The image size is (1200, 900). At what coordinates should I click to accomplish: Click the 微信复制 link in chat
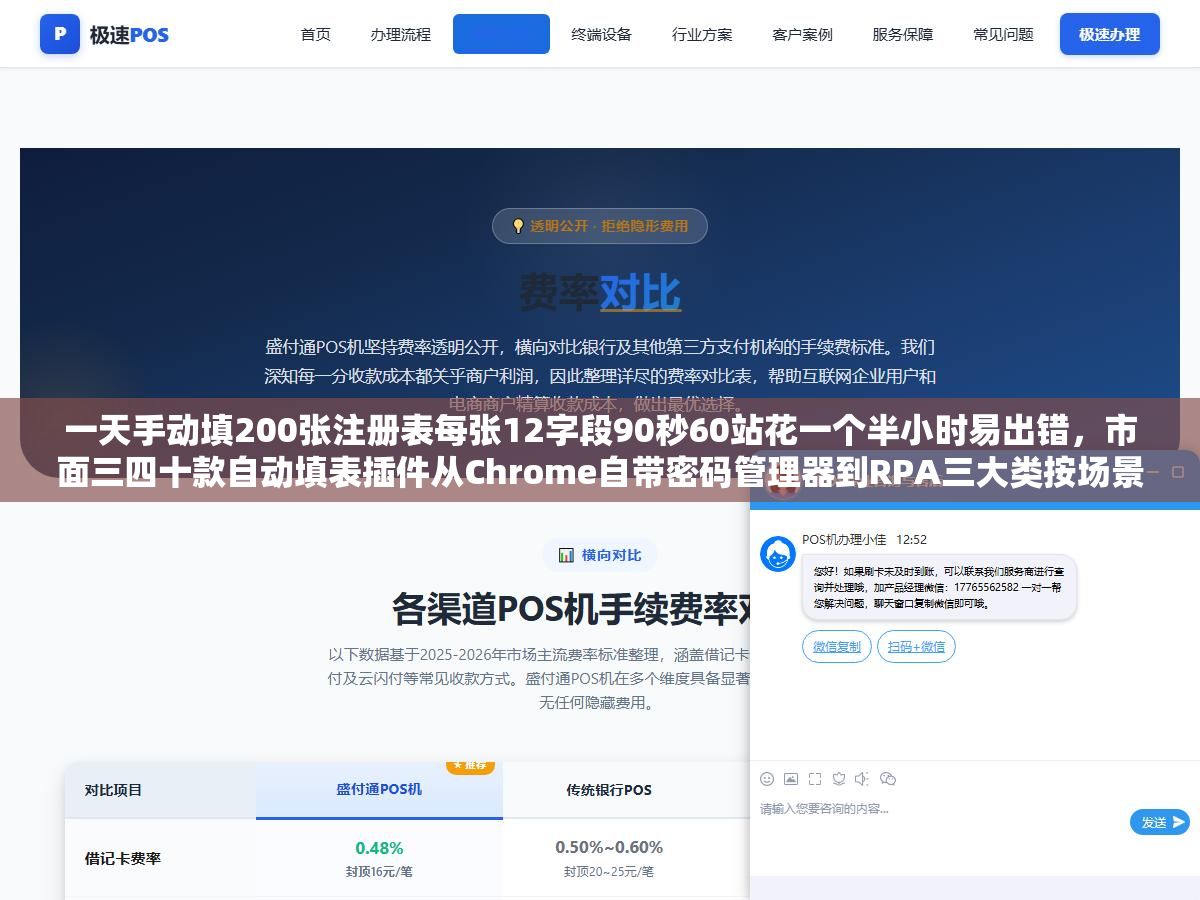[837, 647]
